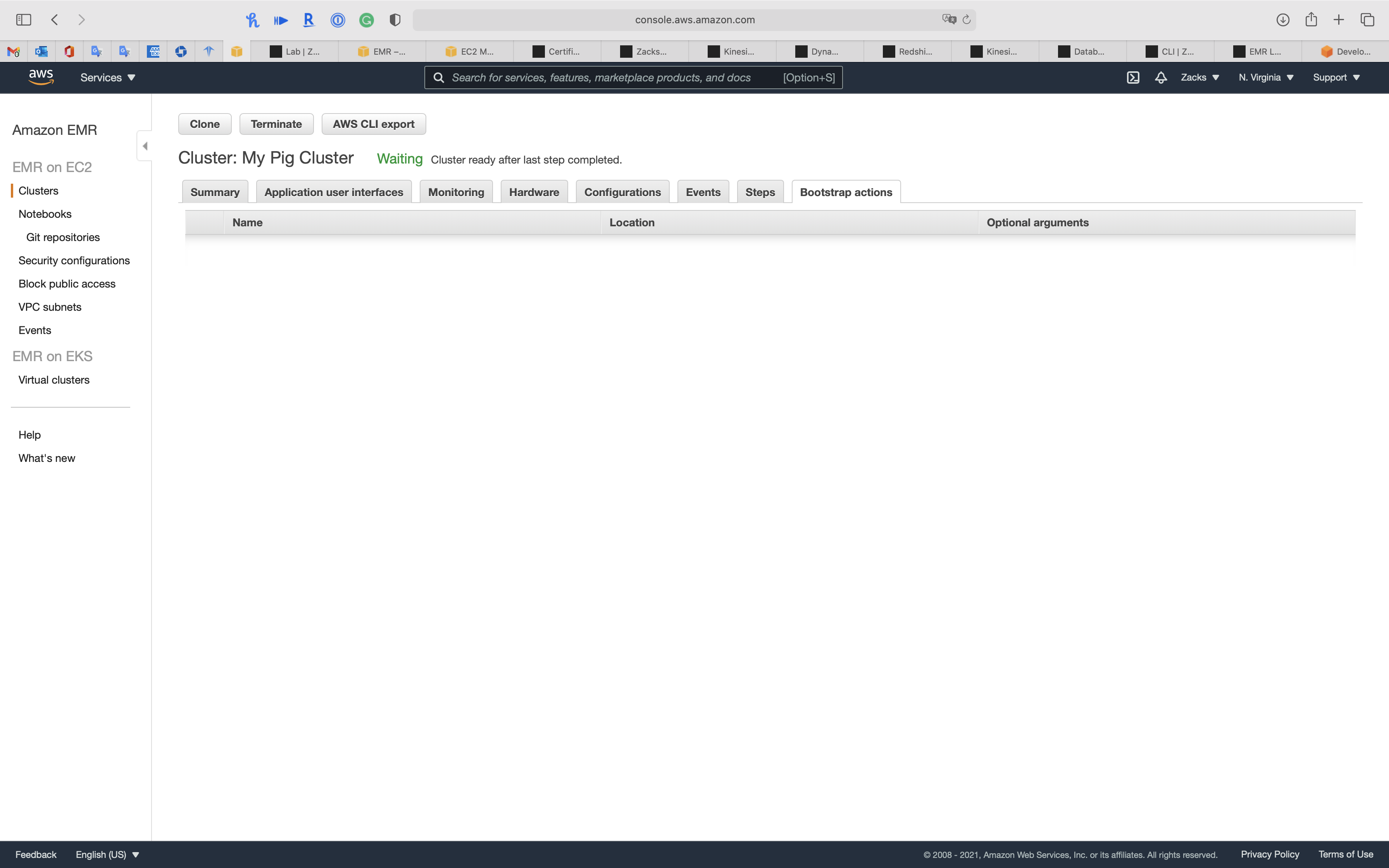This screenshot has height=868, width=1389.
Task: Open Safari downloads icon
Action: tap(1283, 19)
